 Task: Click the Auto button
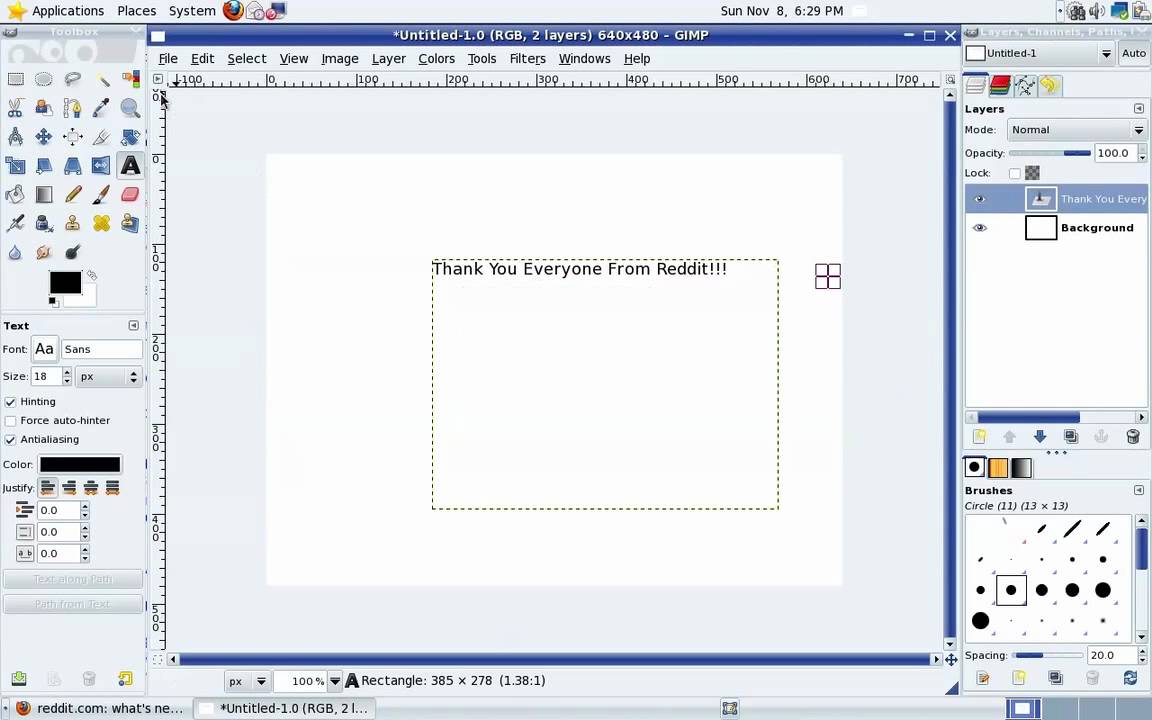point(1134,53)
